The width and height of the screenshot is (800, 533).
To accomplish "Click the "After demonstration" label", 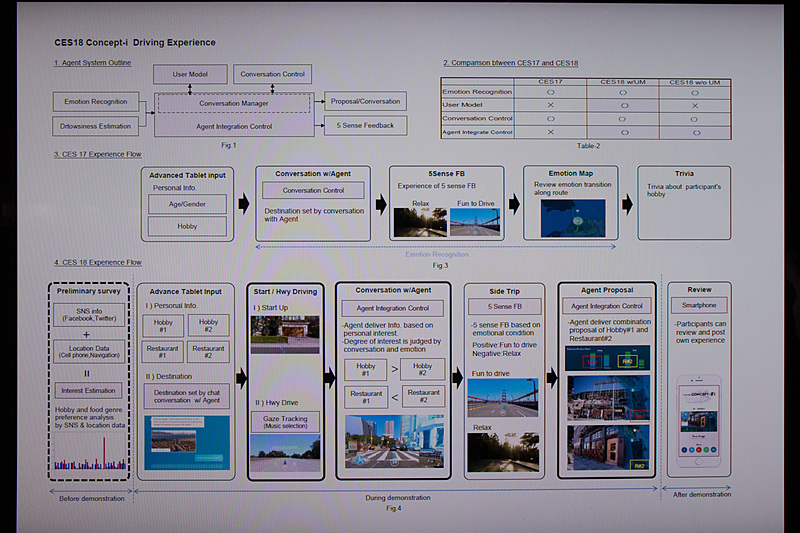I will coord(702,494).
